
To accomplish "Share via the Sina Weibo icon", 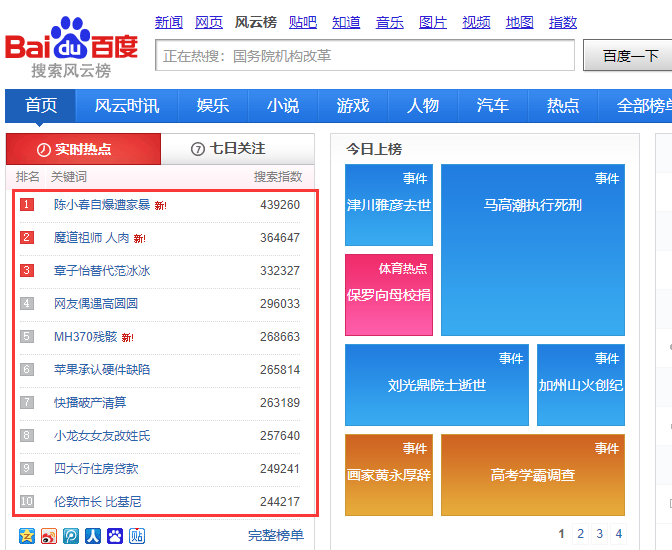I will (49, 536).
